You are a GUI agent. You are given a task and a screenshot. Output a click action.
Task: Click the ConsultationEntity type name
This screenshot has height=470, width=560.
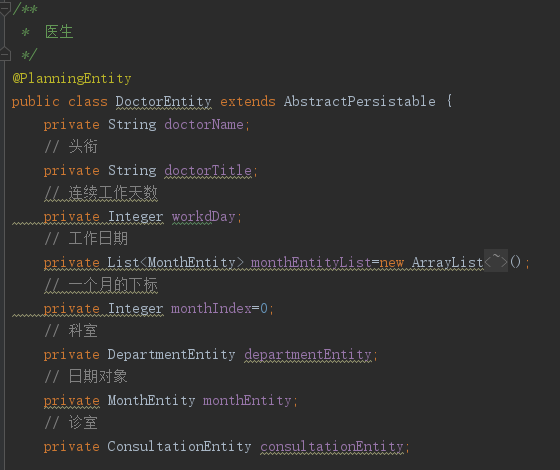tap(179, 446)
